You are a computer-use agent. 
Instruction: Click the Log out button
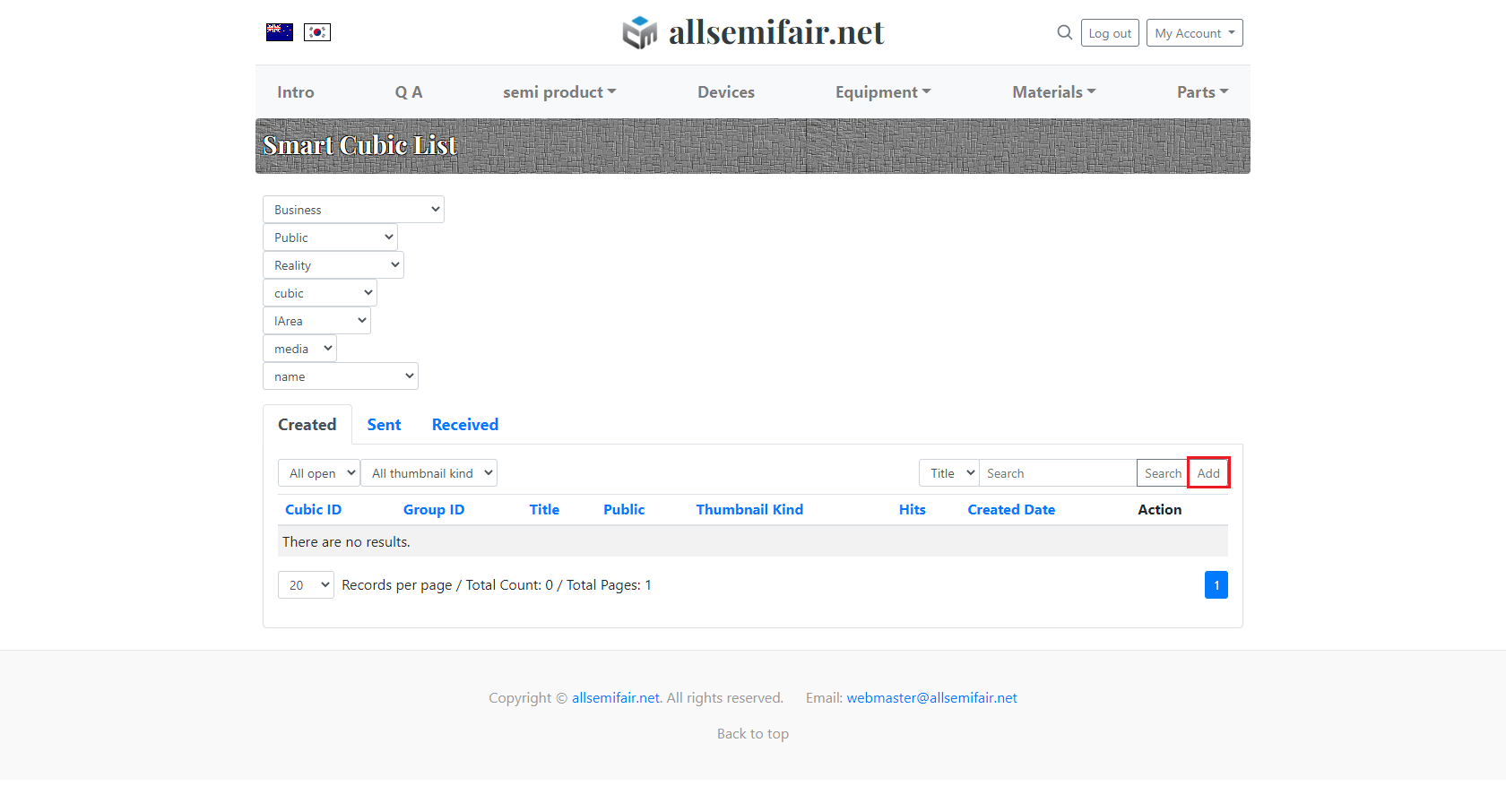click(1110, 33)
